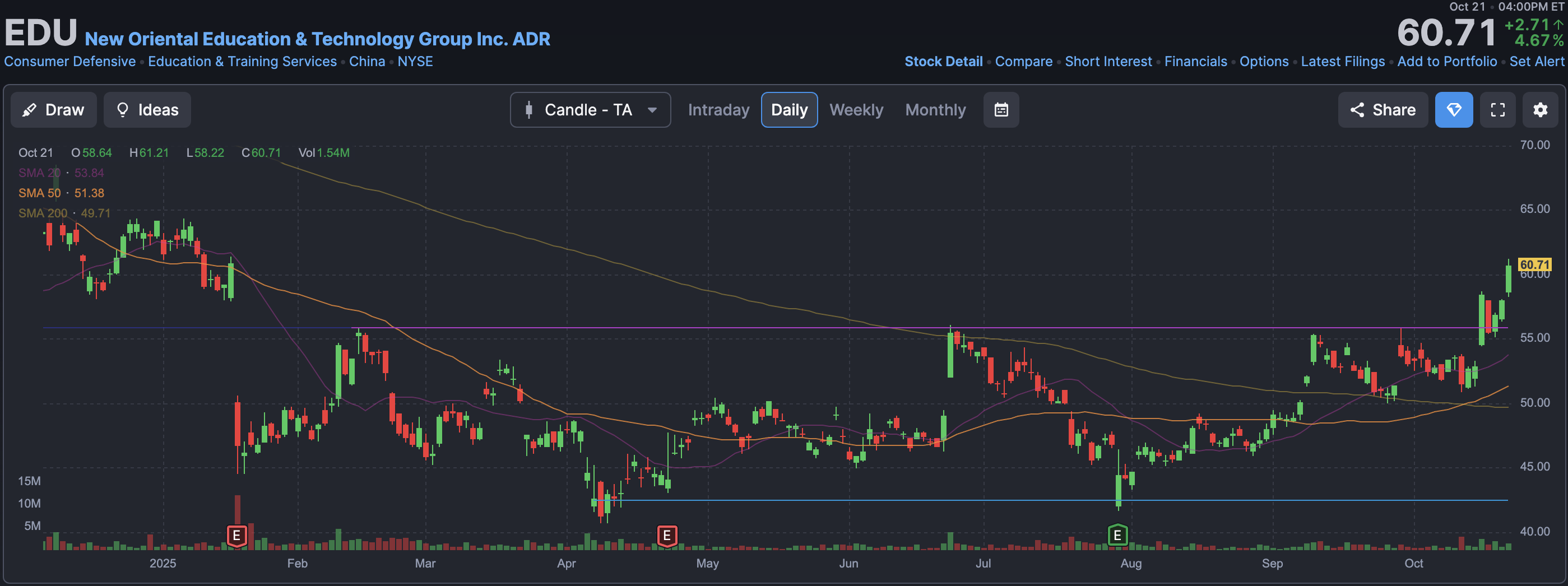Viewport: 1568px width, 586px height.
Task: Click the 40.00 price axis label
Action: coord(1534,531)
